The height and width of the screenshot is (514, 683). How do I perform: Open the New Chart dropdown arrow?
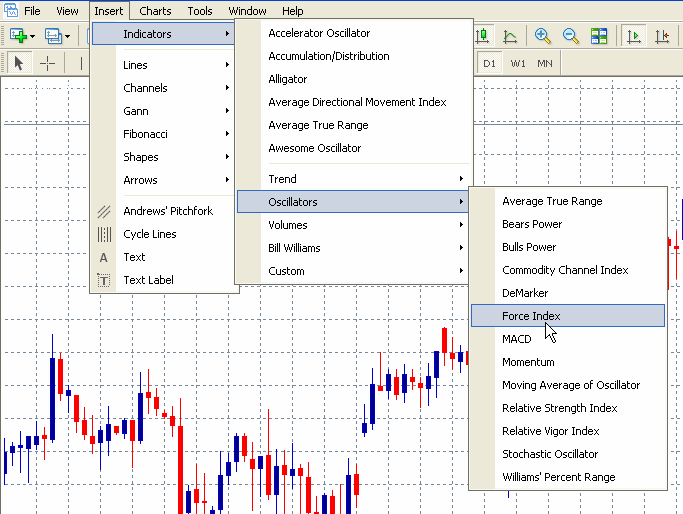click(x=32, y=36)
